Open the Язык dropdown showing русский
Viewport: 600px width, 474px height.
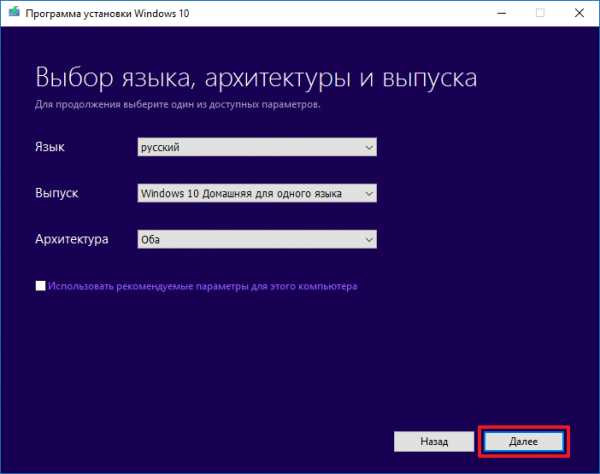click(x=257, y=147)
